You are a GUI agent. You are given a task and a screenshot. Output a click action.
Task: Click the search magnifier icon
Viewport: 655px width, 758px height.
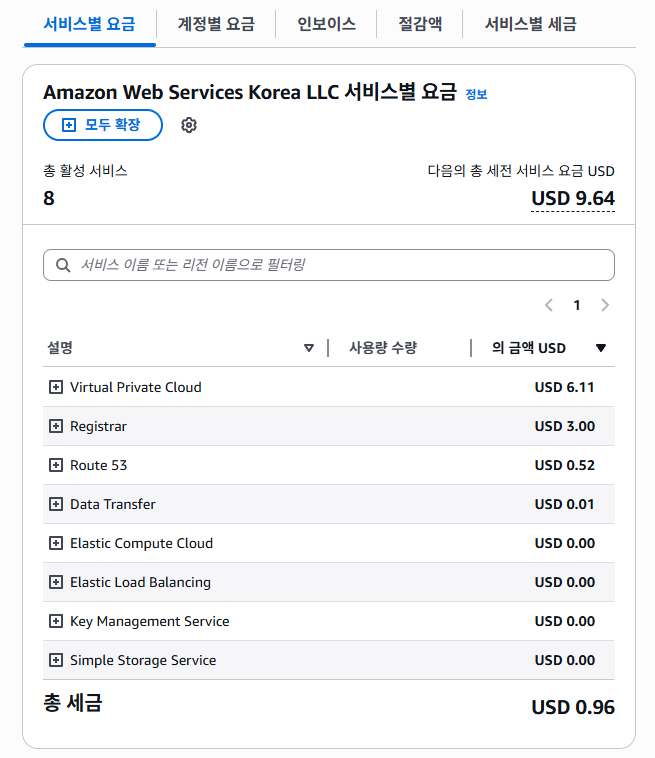(63, 265)
